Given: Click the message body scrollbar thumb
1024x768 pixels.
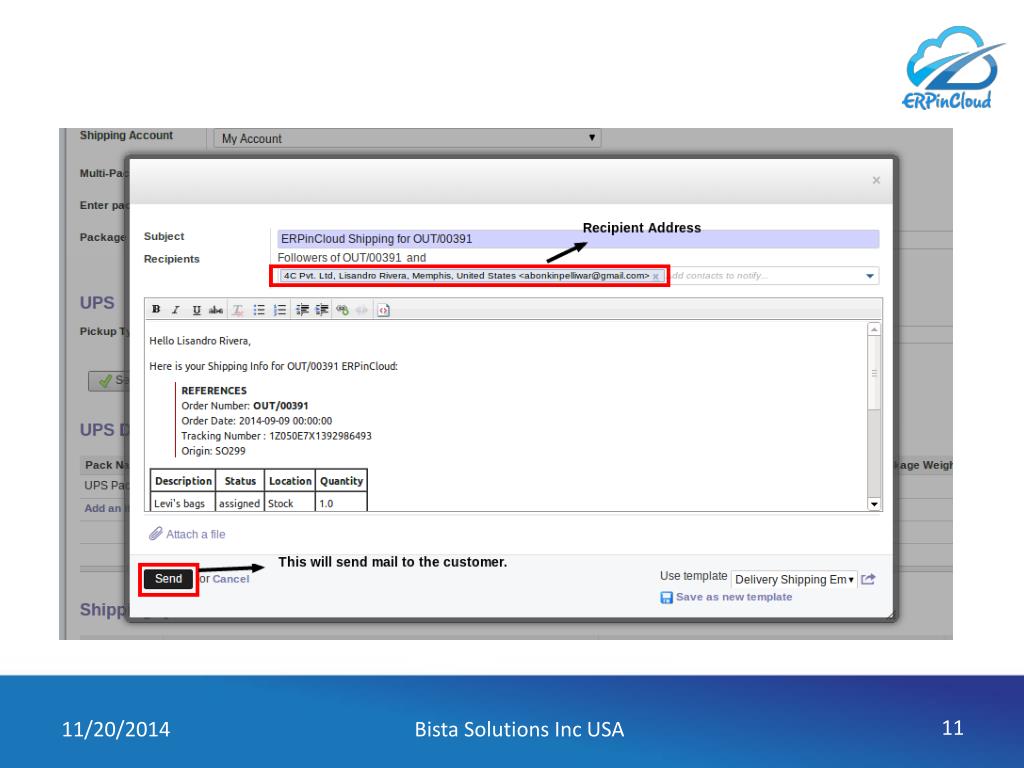Looking at the screenshot, I should (874, 373).
